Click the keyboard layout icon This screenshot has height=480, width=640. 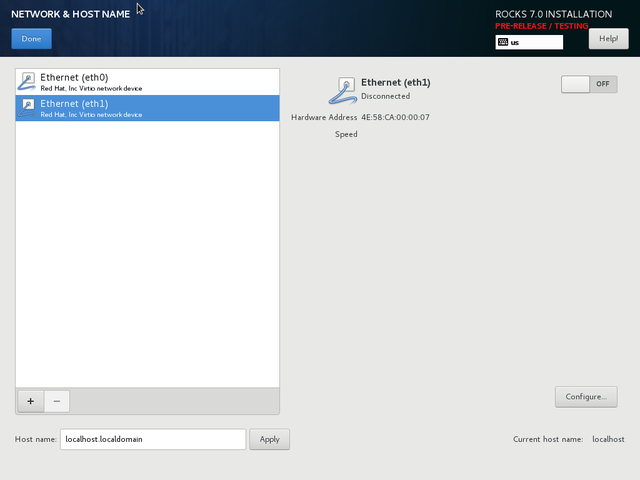click(502, 42)
